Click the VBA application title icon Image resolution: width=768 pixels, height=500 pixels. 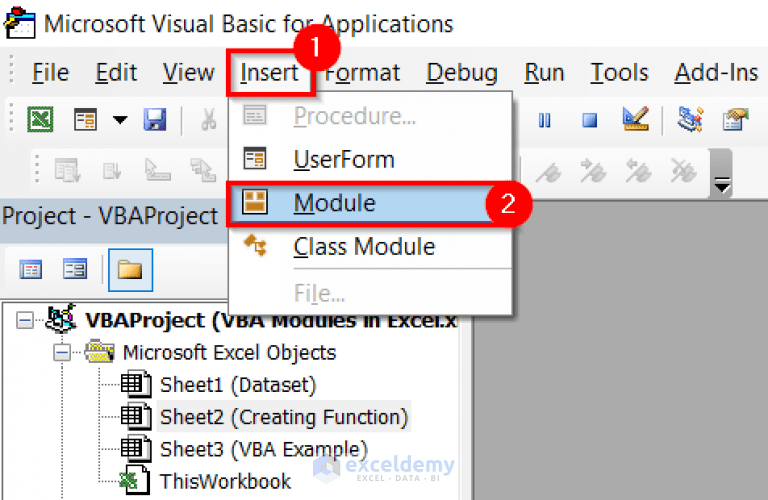point(20,23)
